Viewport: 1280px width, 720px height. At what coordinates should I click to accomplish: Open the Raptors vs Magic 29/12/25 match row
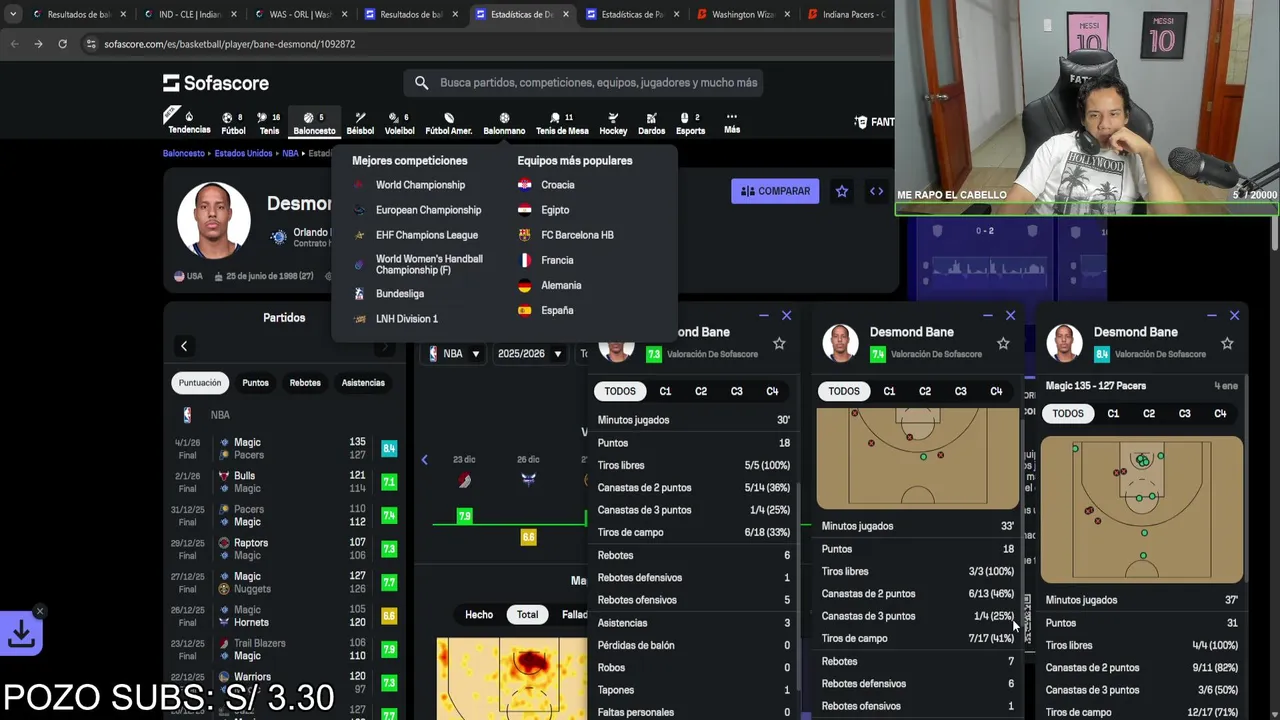[x=285, y=549]
